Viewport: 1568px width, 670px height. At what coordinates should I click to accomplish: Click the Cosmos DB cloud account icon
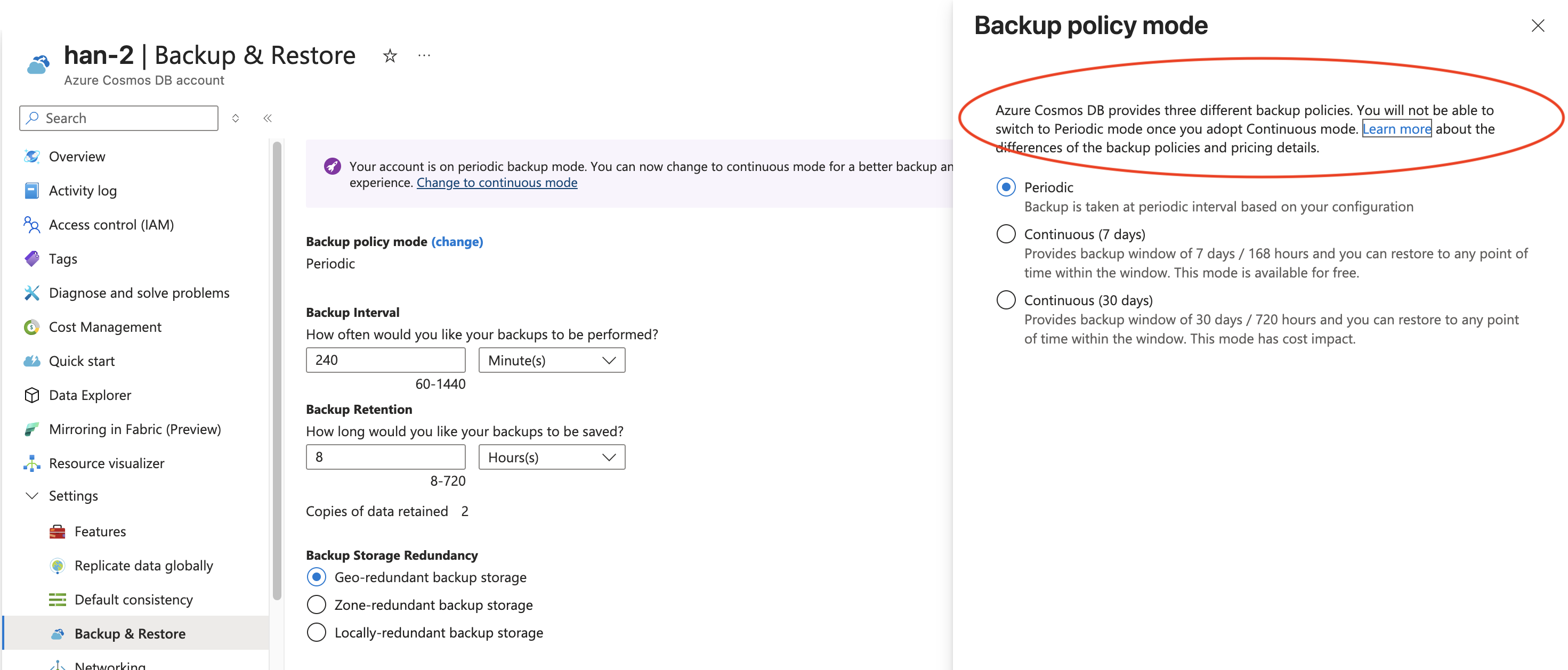38,63
